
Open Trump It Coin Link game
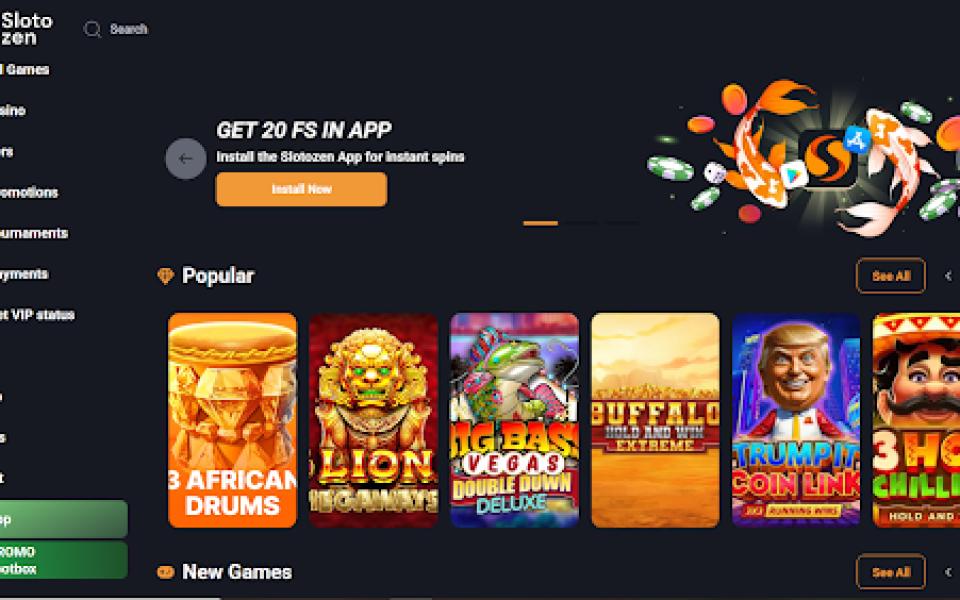tap(796, 420)
